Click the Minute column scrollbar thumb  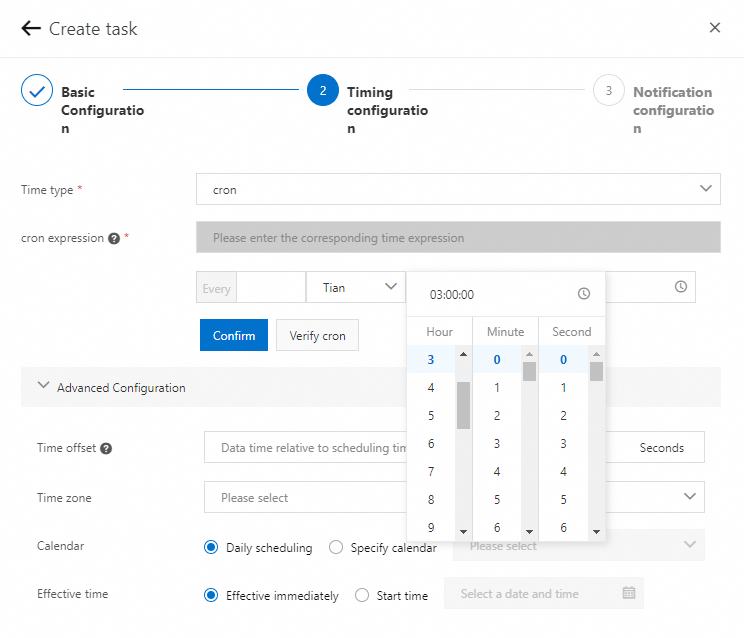(530, 371)
